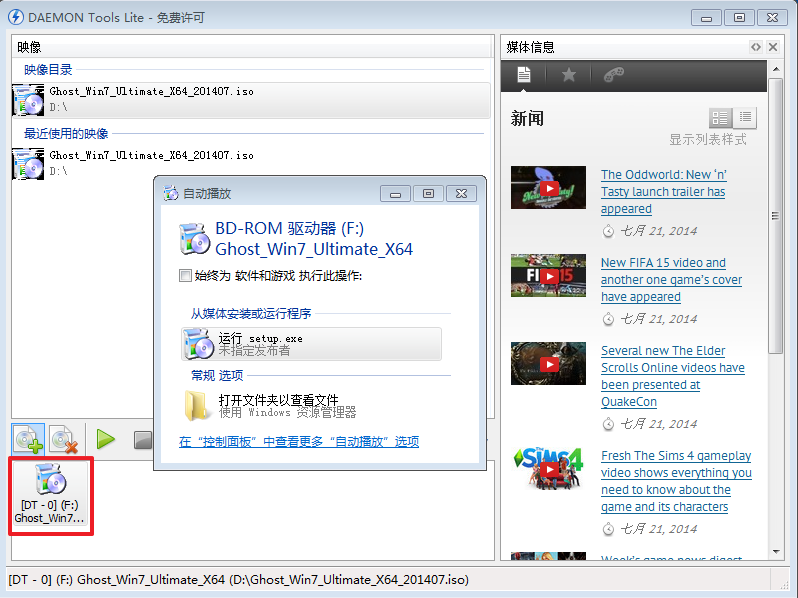
Task: Click the green Mount play icon
Action: click(106, 439)
